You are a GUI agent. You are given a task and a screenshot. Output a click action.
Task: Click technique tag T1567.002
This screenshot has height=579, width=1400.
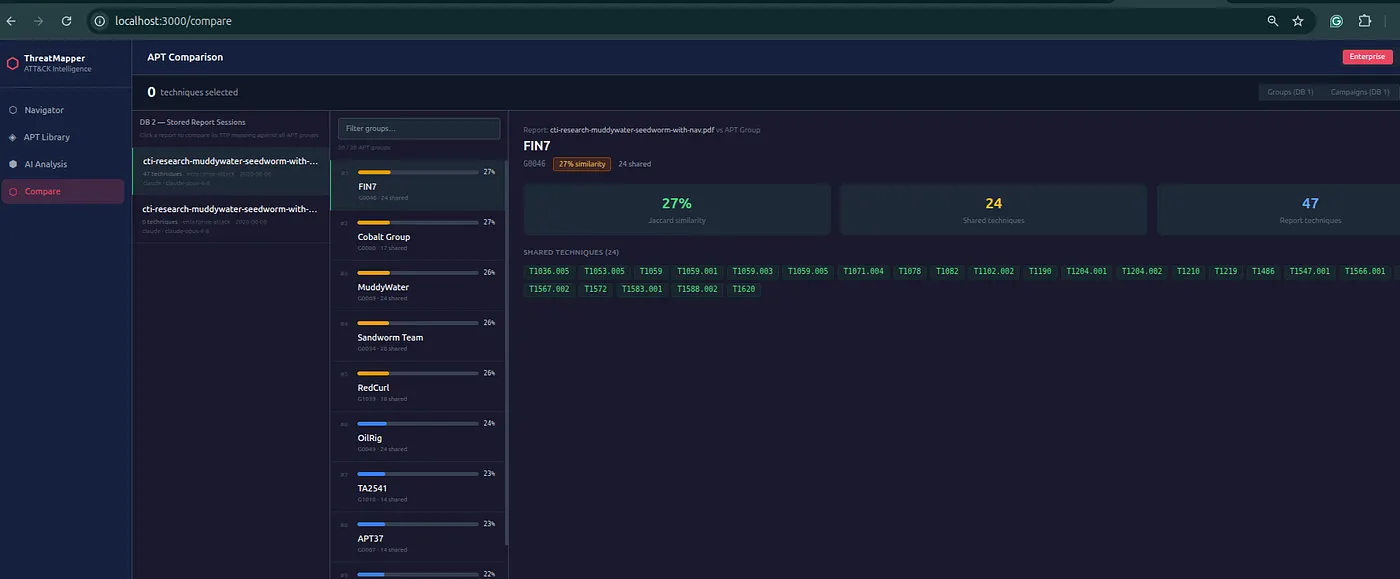coord(549,289)
